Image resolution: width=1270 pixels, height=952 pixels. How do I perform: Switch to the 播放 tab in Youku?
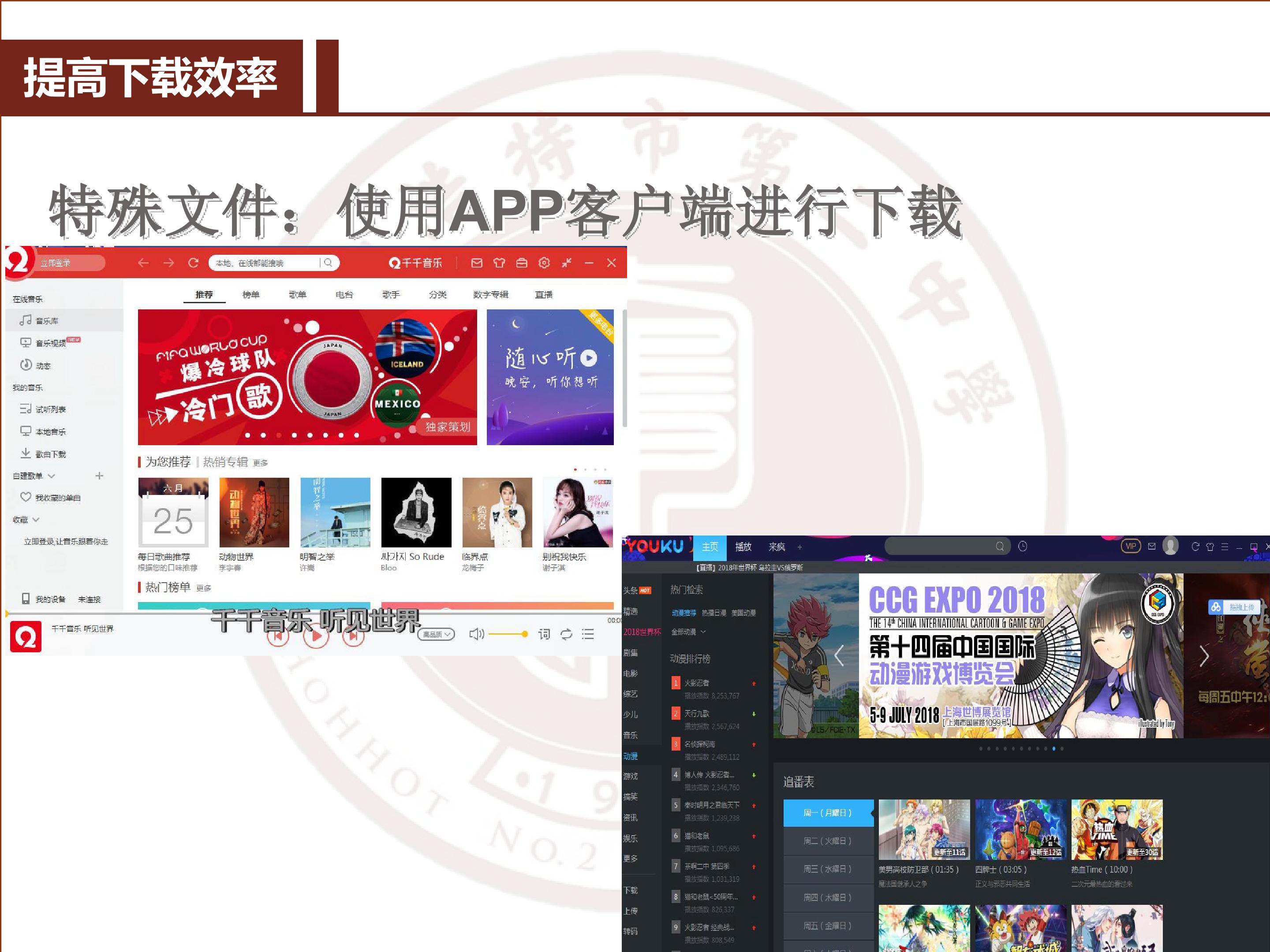pos(743,546)
